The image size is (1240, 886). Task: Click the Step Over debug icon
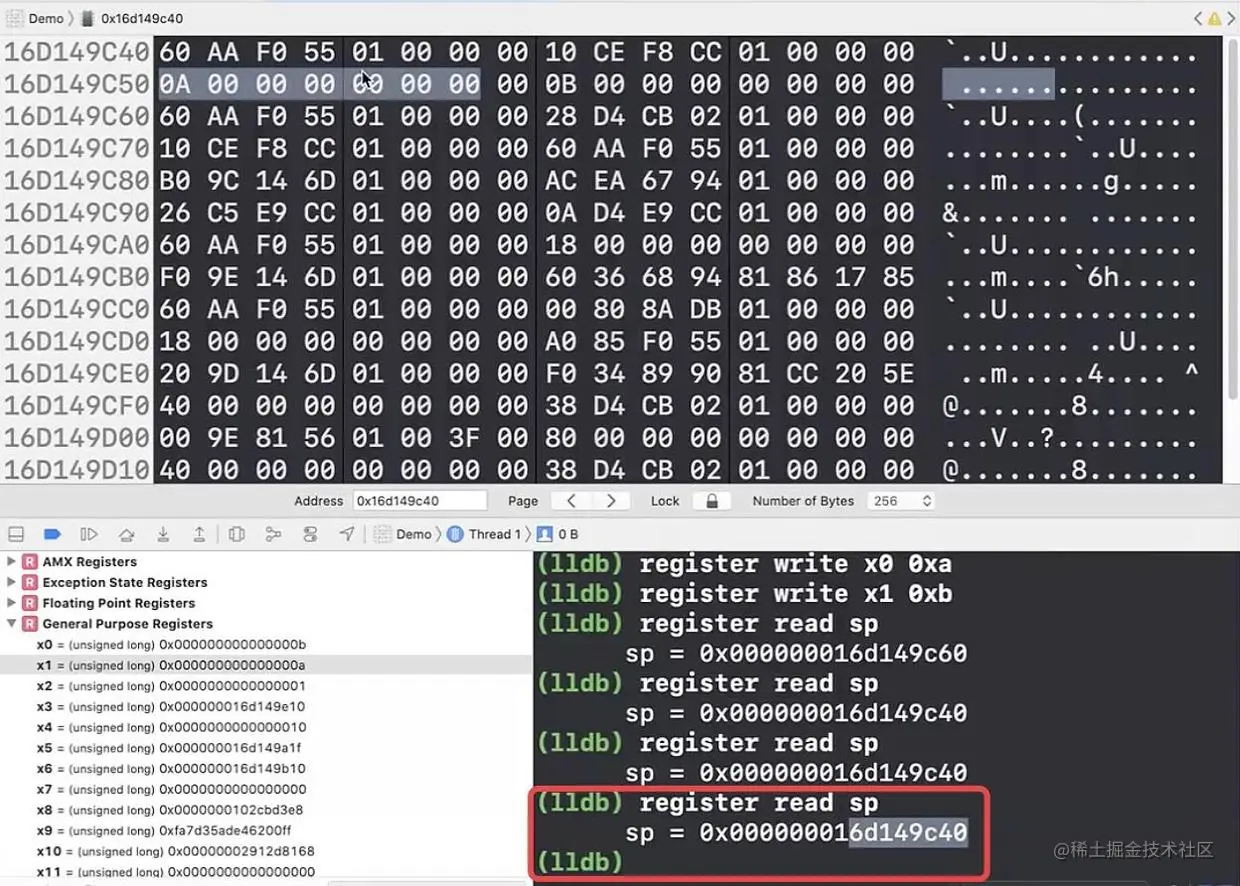(x=126, y=534)
